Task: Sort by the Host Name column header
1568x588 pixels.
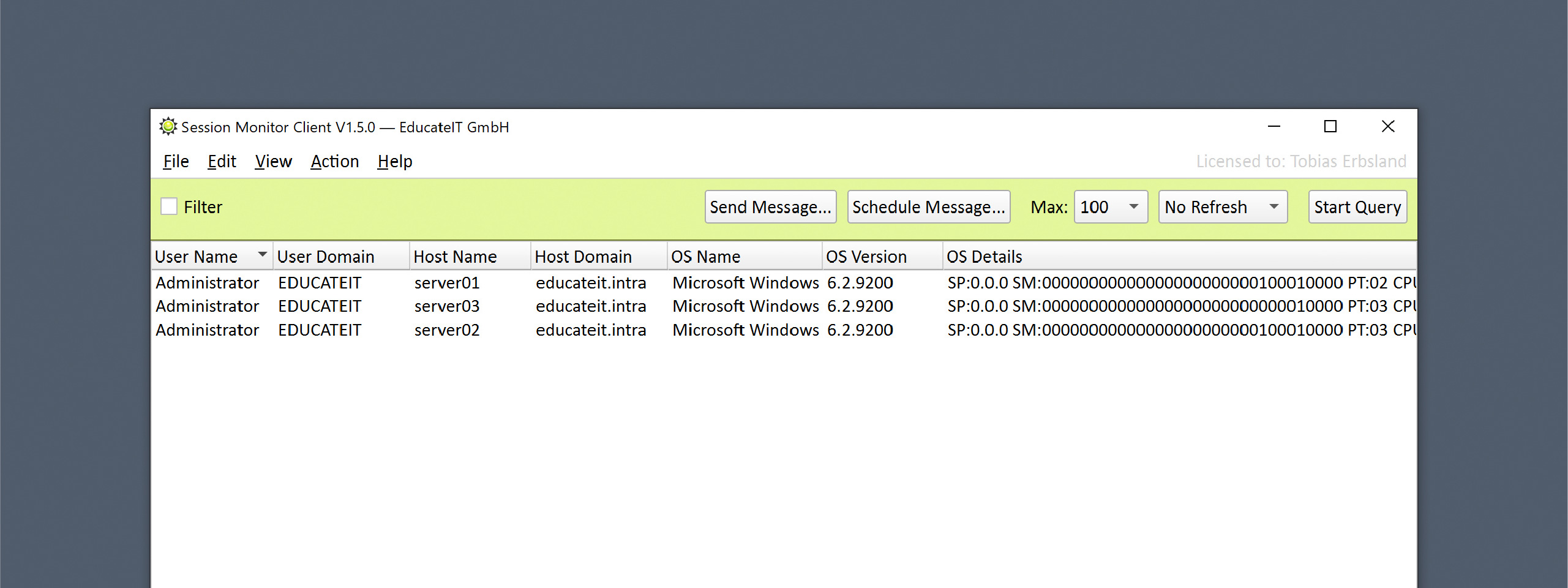Action: [x=456, y=255]
